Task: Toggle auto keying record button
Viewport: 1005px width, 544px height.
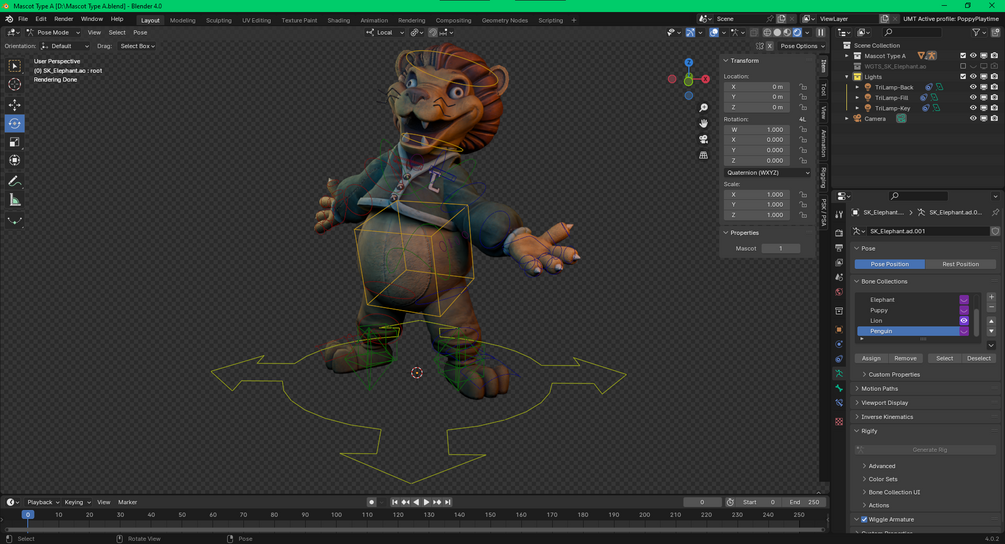Action: point(371,502)
